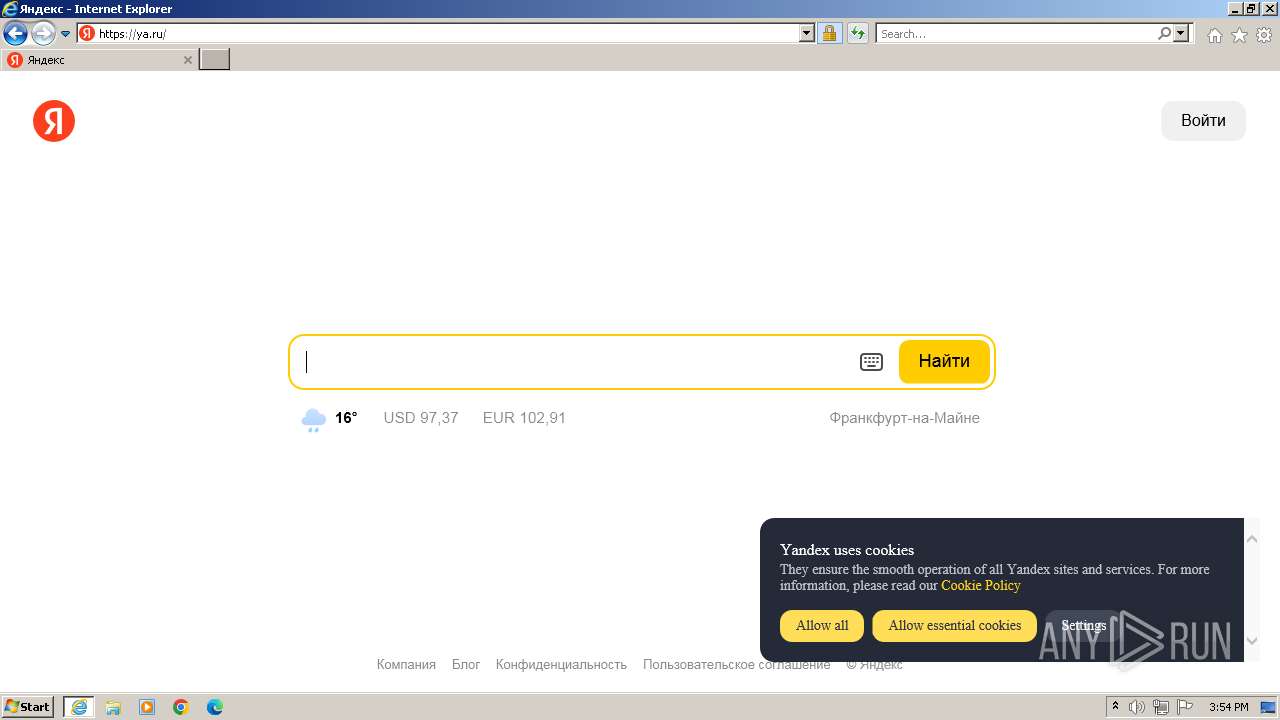
Task: Click the Internet Explorer back arrow button
Action: coord(15,34)
